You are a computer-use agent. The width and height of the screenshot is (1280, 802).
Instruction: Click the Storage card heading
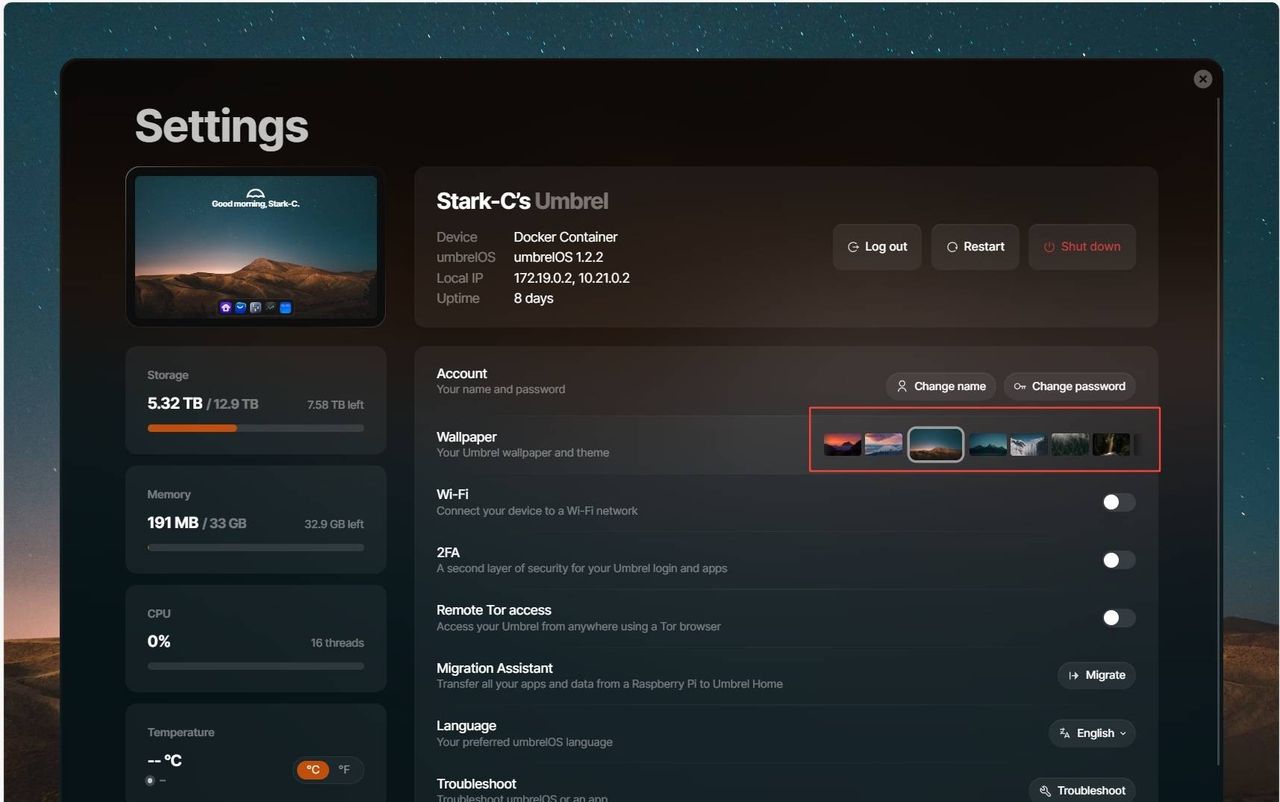168,375
